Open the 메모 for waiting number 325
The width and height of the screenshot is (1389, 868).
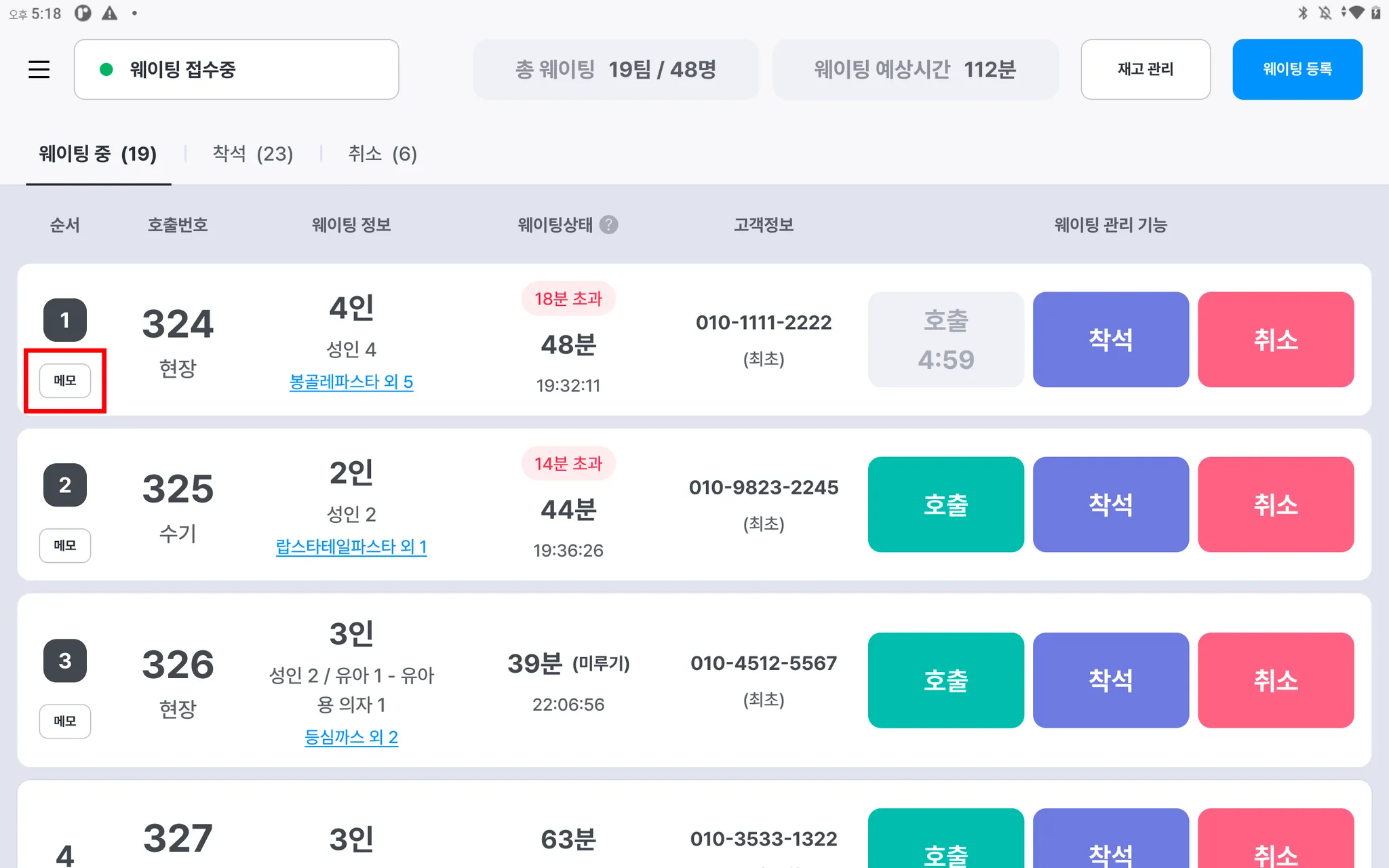[65, 545]
